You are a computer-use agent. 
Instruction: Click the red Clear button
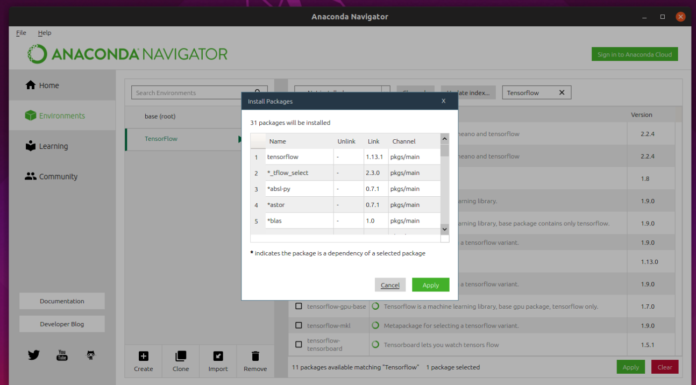pyautogui.click(x=664, y=367)
